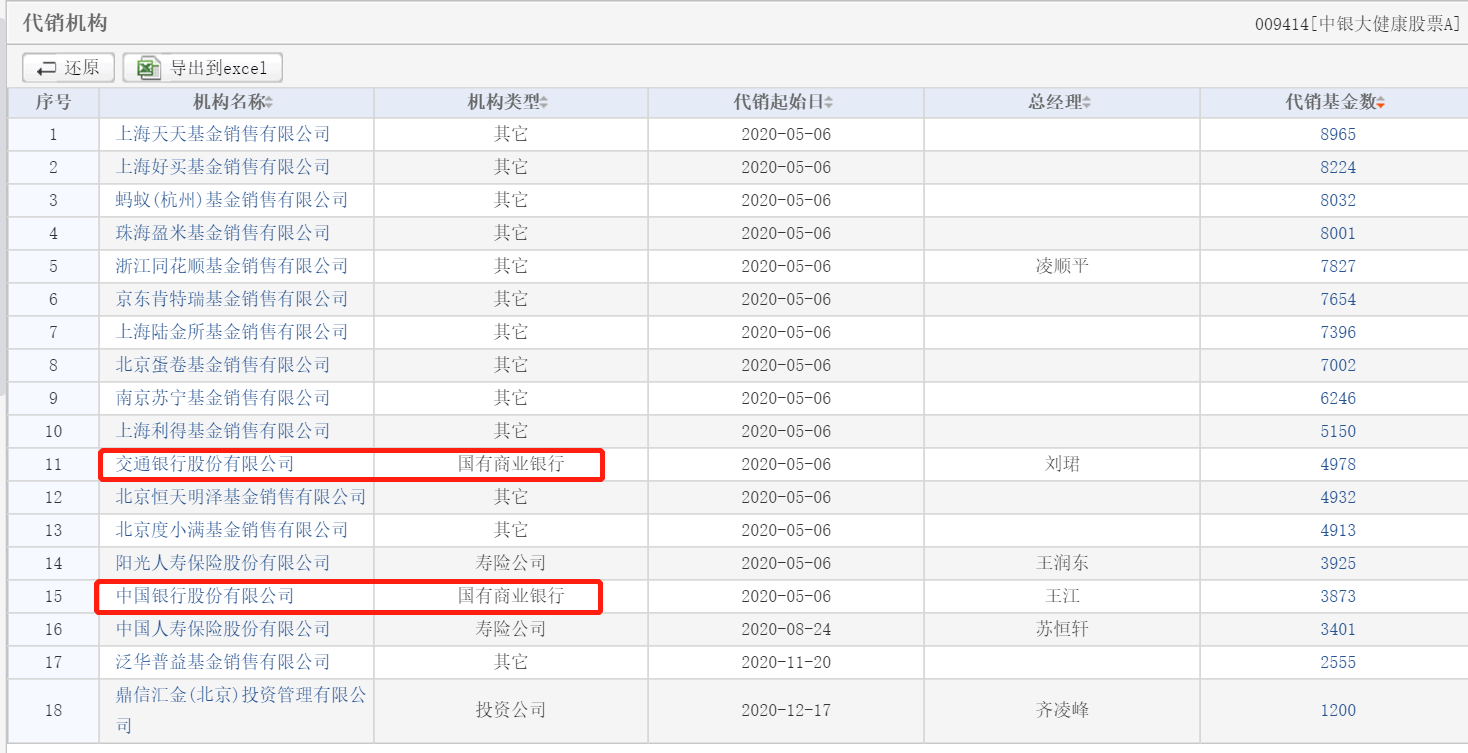Viewport: 1468px width, 753px height.
Task: Click fund code 009414[中银大健康股票A] label
Action: (x=1357, y=24)
